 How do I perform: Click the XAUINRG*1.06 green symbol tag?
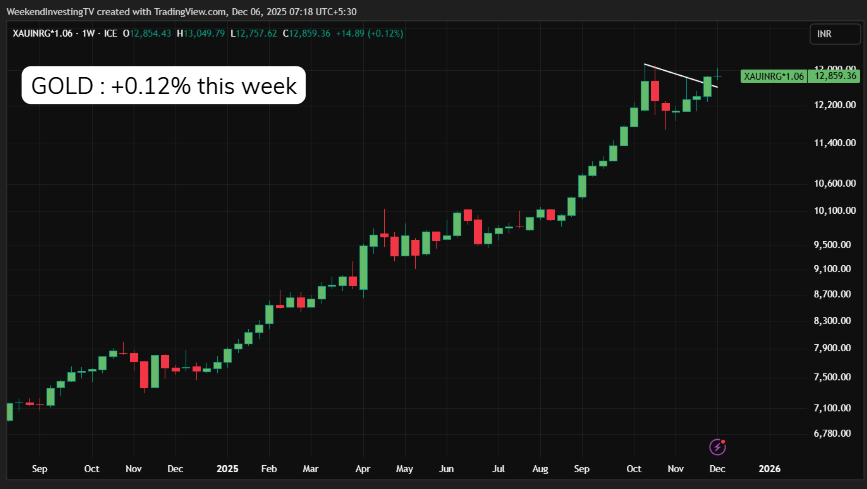click(774, 76)
